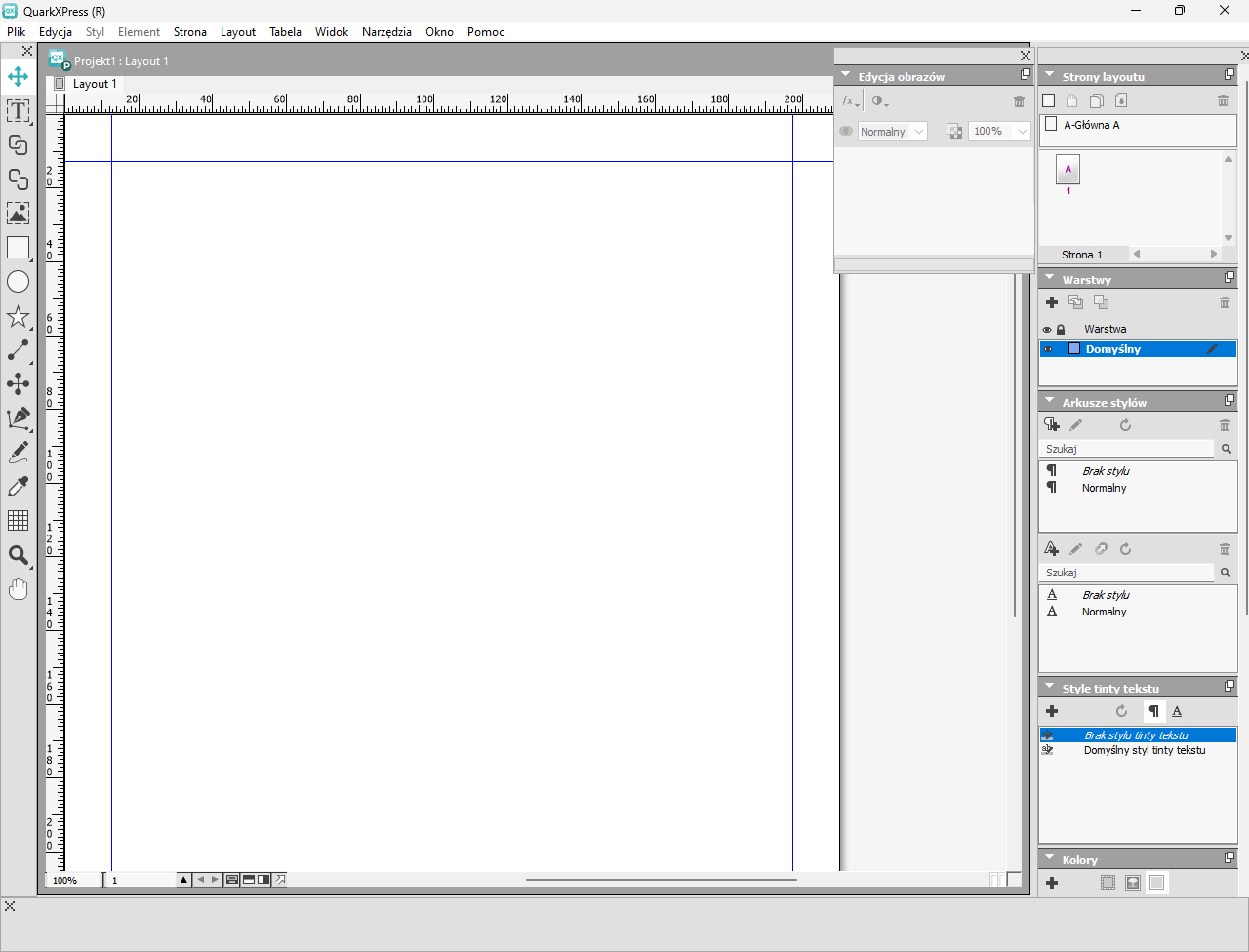The height and width of the screenshot is (952, 1249).
Task: Toggle visibility eye of Domyślny layer
Action: pos(1048,349)
